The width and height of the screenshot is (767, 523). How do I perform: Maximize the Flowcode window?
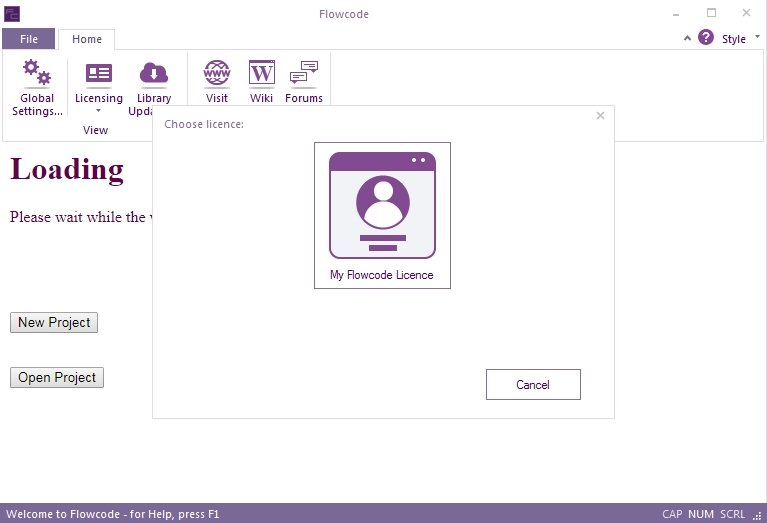711,13
